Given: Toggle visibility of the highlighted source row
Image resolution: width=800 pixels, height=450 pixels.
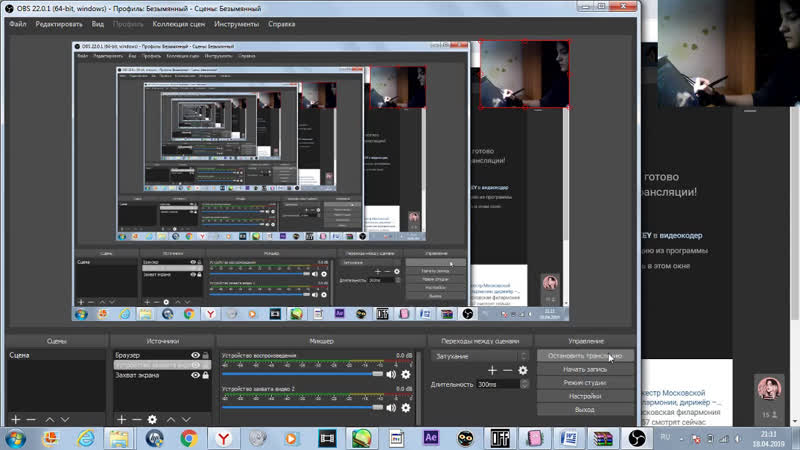Looking at the screenshot, I should click(x=195, y=365).
